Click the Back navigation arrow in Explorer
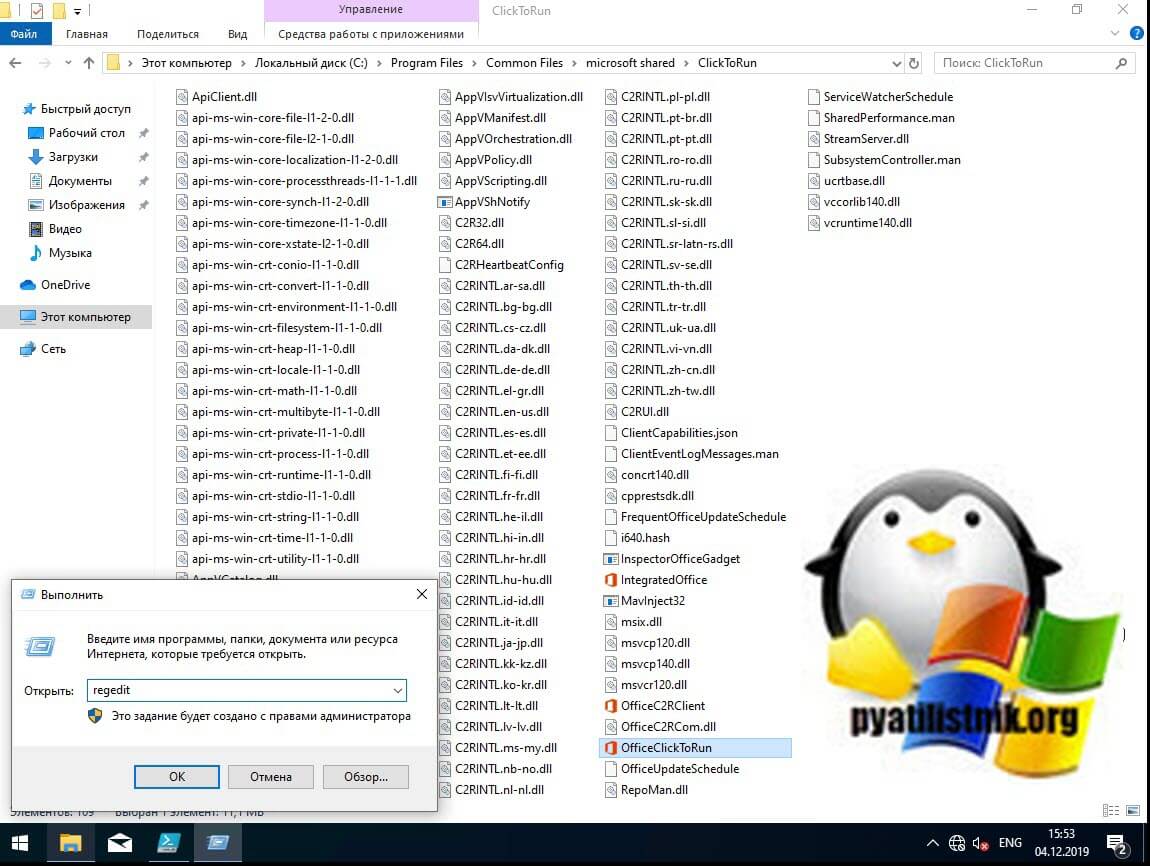This screenshot has width=1150, height=866. click(x=15, y=63)
